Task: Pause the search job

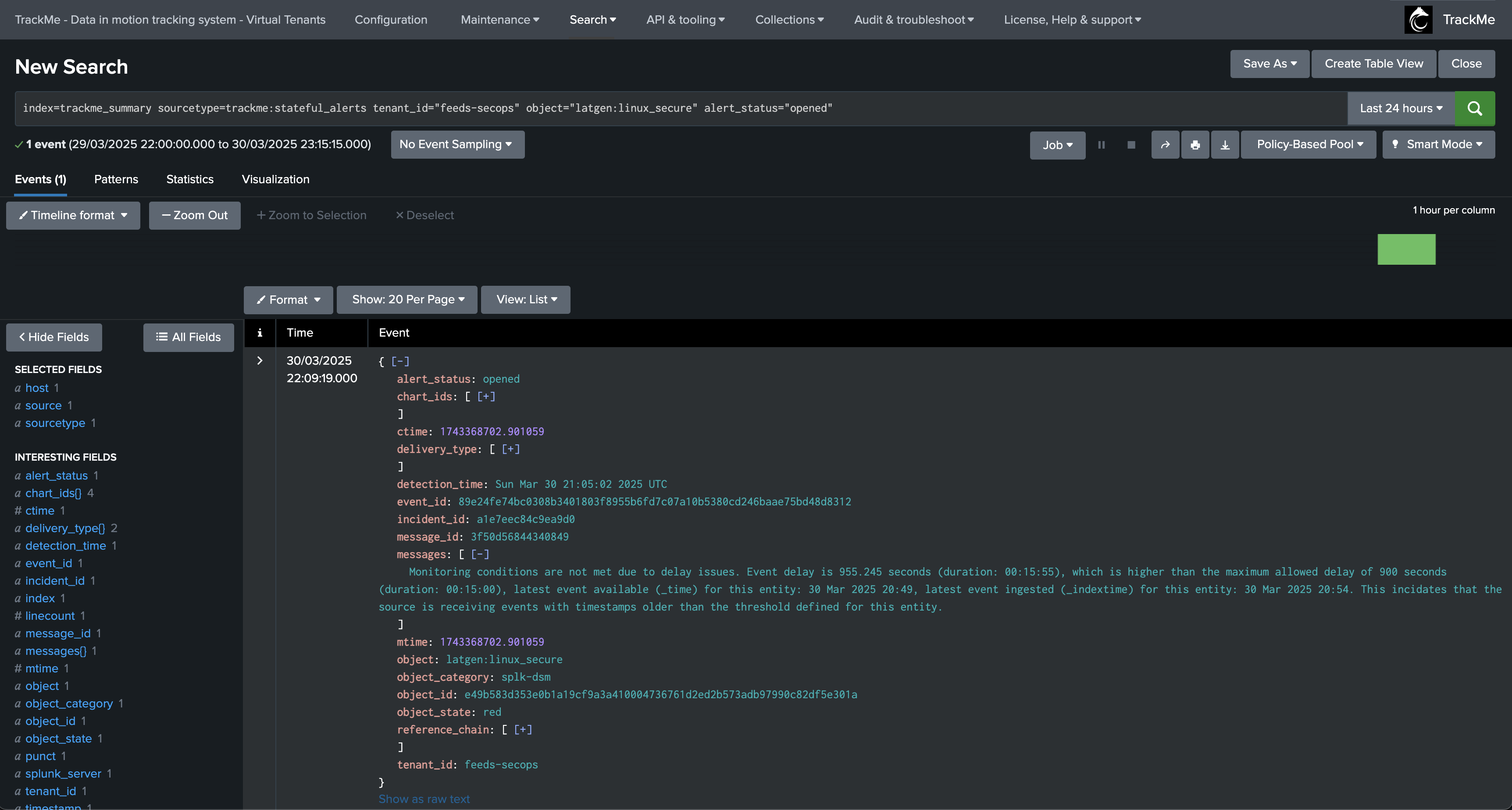Action: coord(1102,145)
